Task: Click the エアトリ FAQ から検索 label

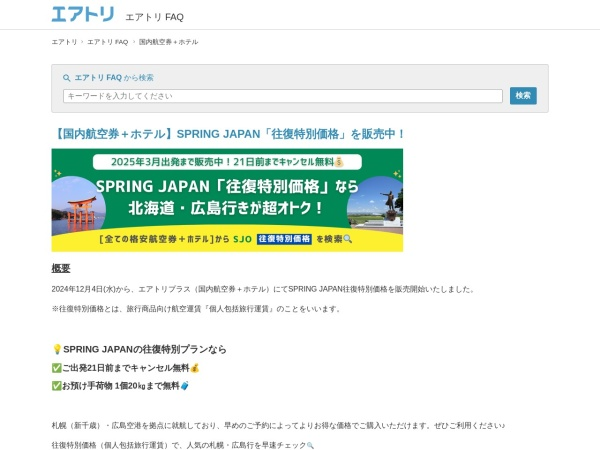Action: pos(114,78)
